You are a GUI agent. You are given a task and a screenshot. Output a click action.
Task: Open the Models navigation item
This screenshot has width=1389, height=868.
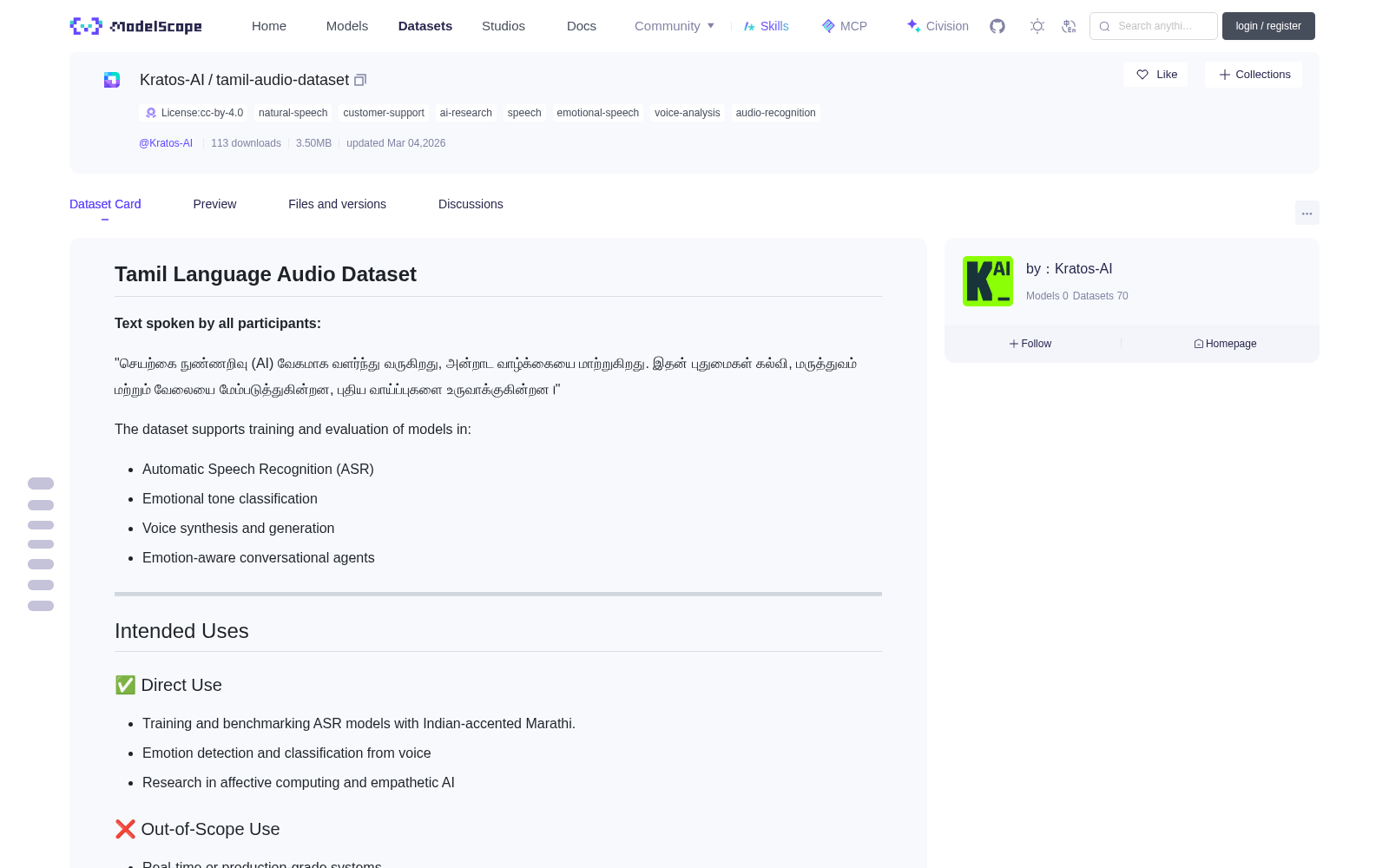[x=347, y=26]
